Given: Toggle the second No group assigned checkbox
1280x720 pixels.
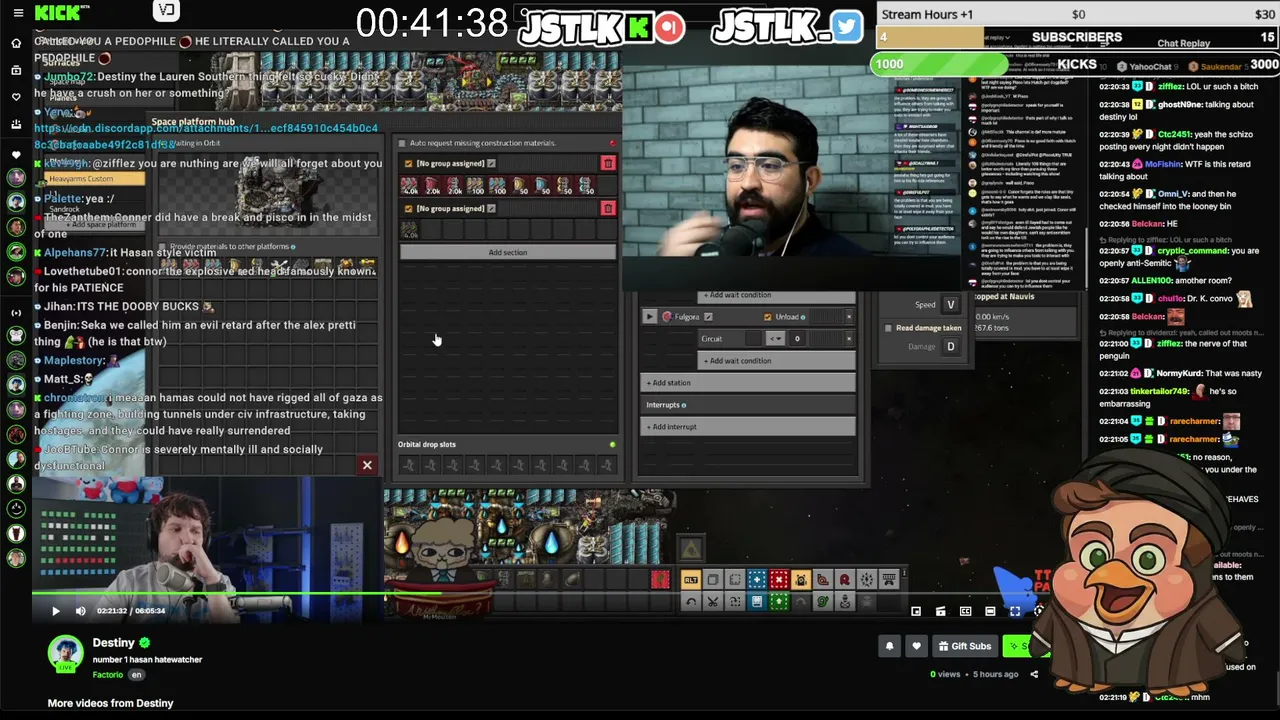Looking at the screenshot, I should tap(408, 208).
